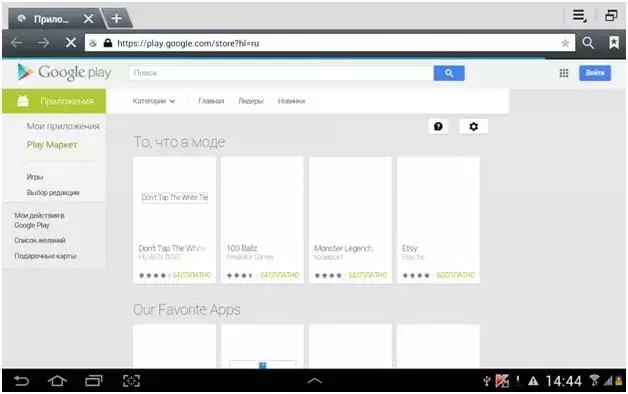Image resolution: width=628 pixels, height=394 pixels.
Task: Open Выбор редакции in sidebar
Action: 53,193
